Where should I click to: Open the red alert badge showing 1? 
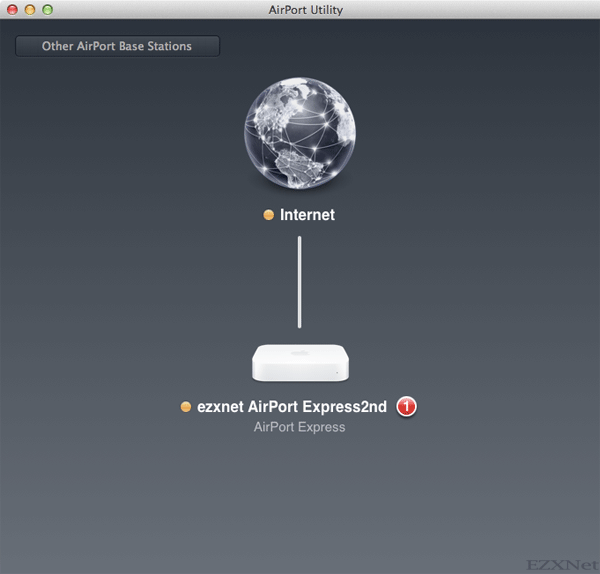[406, 406]
